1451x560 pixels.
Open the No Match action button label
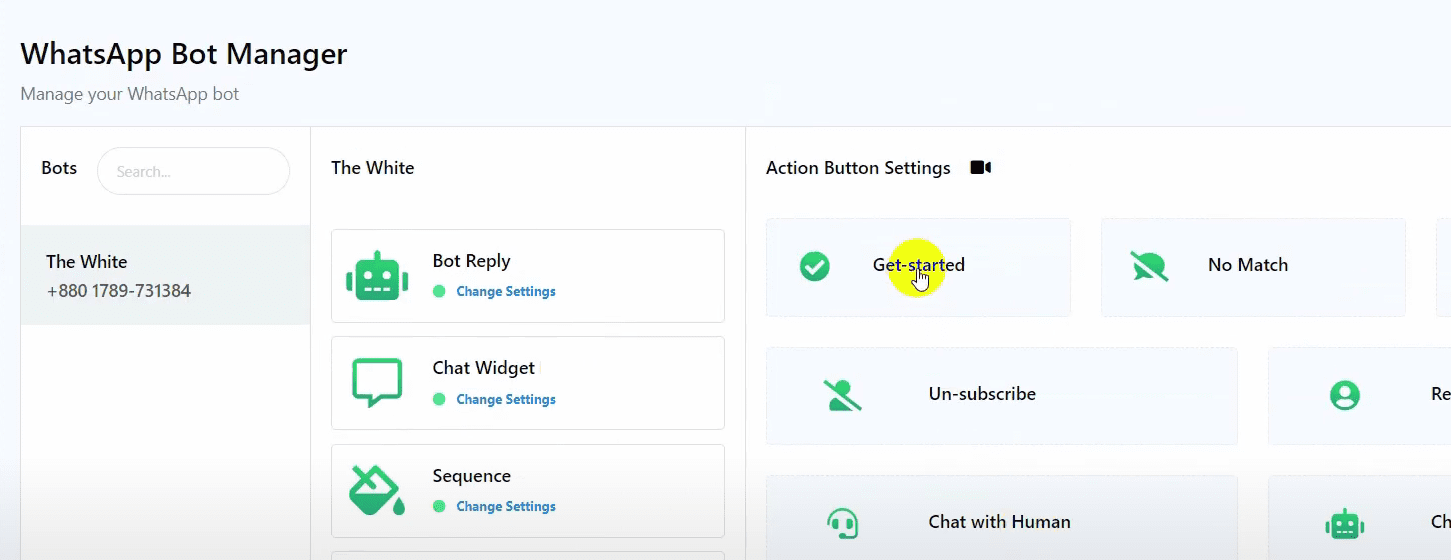coord(1247,265)
